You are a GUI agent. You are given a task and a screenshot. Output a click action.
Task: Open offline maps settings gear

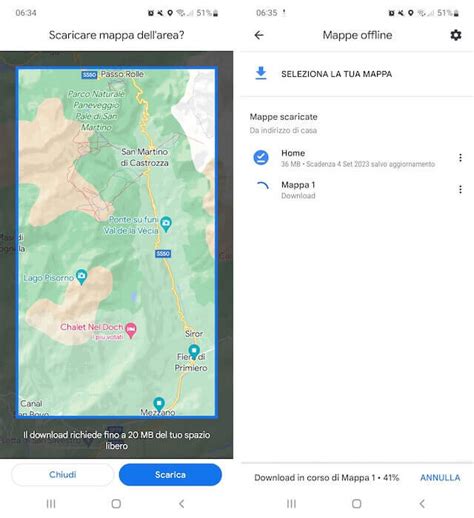456,35
